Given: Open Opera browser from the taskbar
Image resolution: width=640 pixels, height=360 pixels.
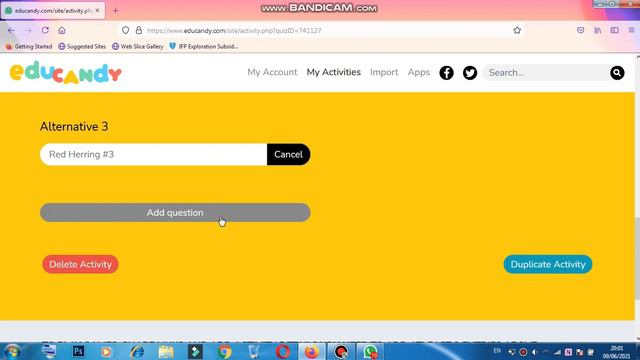Looking at the screenshot, I should tap(283, 351).
